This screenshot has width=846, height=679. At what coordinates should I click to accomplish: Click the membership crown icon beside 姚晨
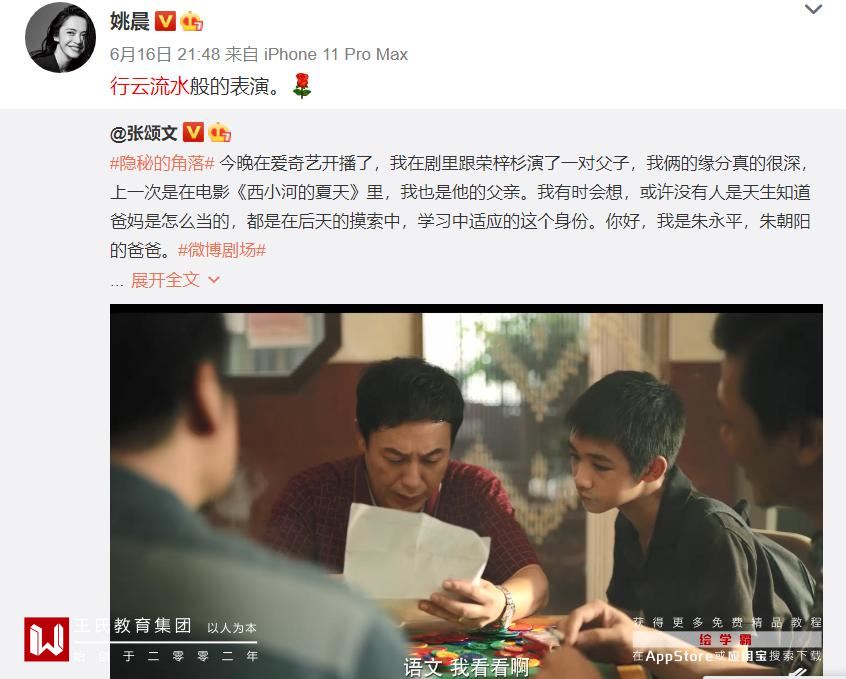[192, 22]
